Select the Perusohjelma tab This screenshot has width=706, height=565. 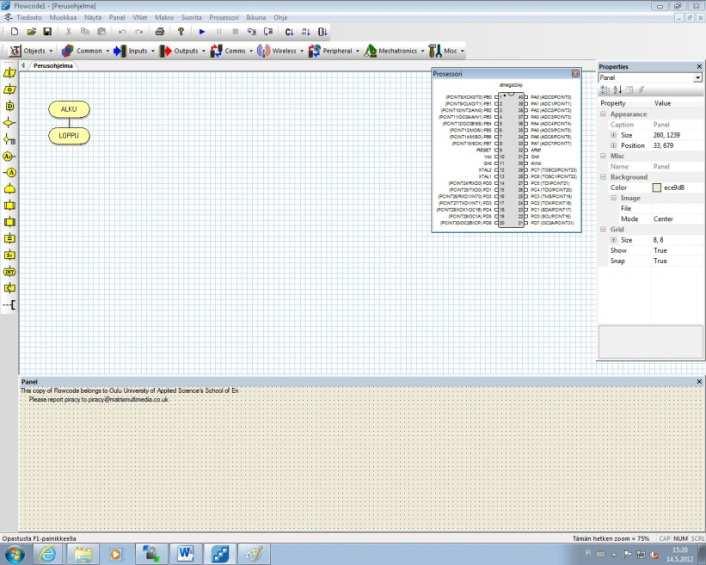click(x=53, y=66)
